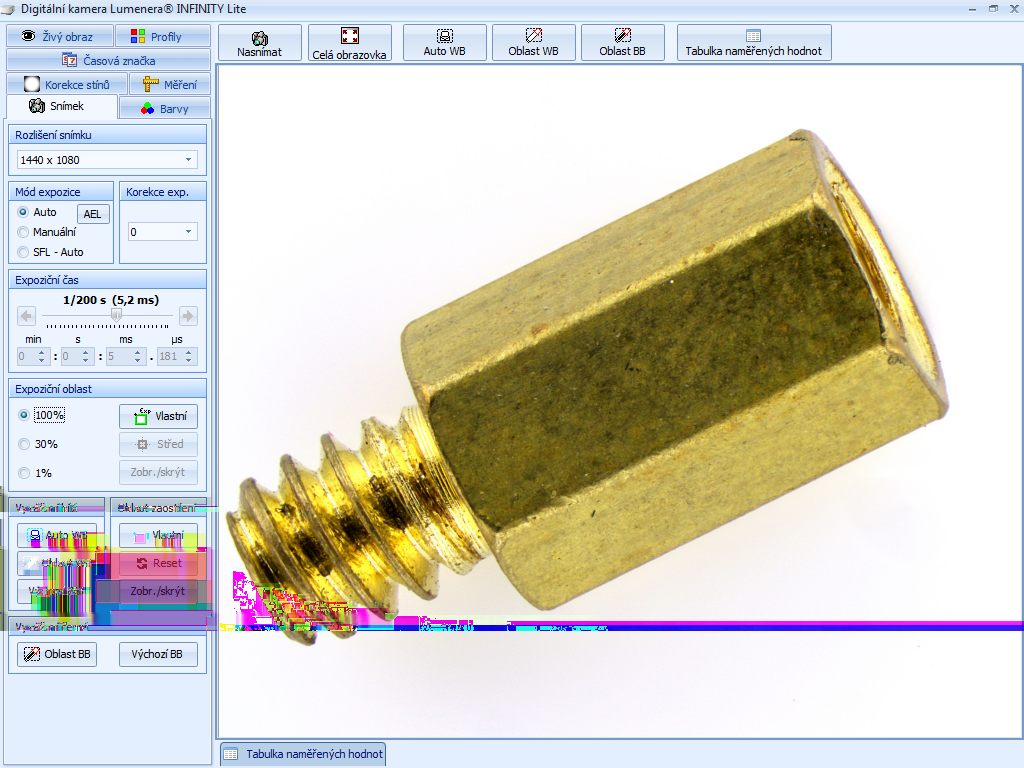Click Vlastní exposure area button
1024x768 pixels.
tap(159, 416)
